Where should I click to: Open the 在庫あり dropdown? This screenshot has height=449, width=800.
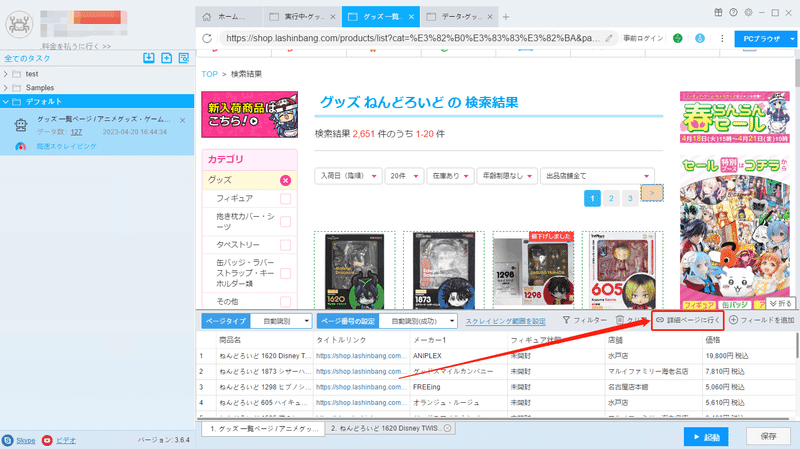451,176
